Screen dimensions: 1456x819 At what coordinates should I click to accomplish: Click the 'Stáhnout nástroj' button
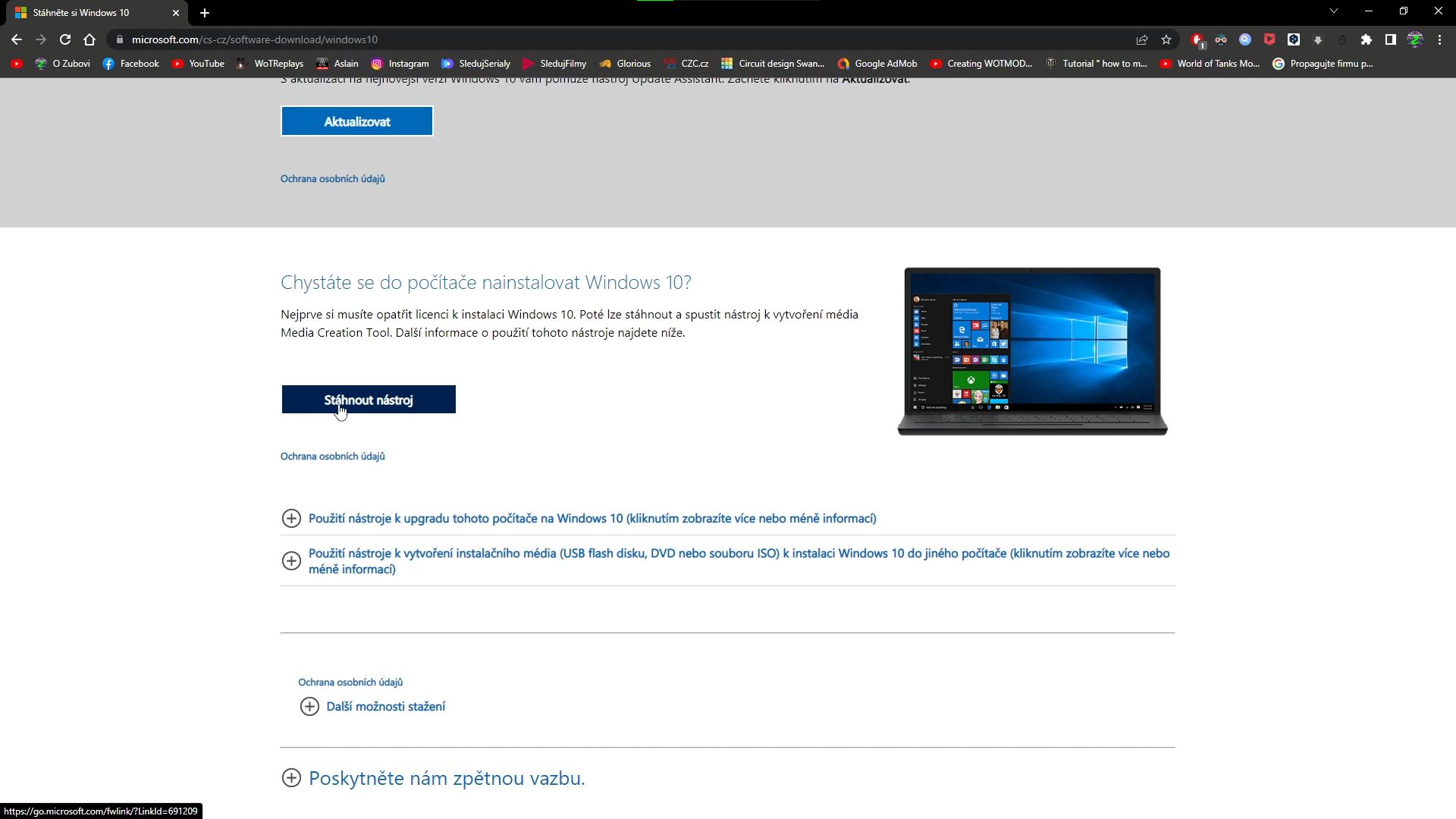click(369, 400)
